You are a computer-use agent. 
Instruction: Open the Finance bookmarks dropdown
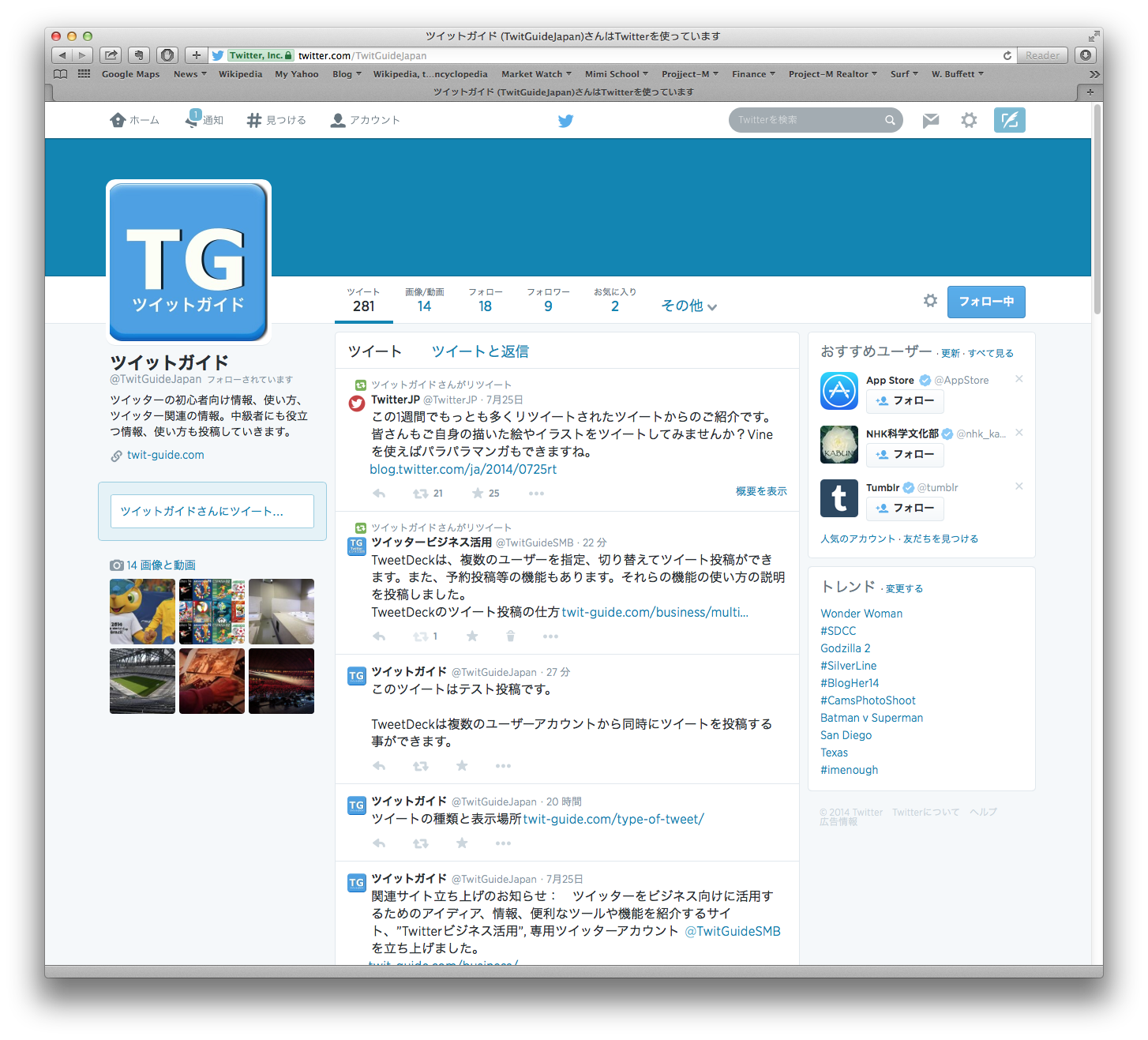[753, 74]
